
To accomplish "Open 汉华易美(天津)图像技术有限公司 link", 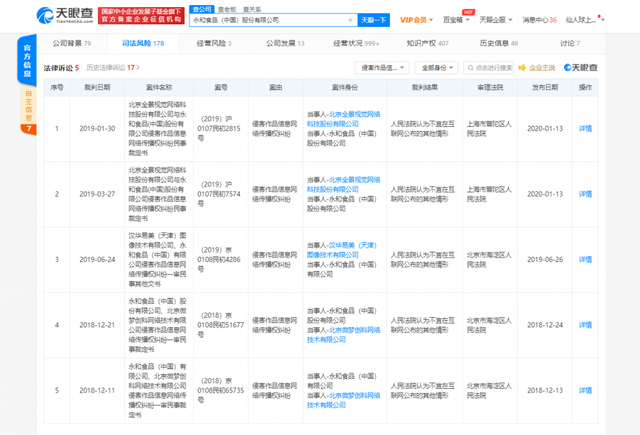I will tap(342, 250).
